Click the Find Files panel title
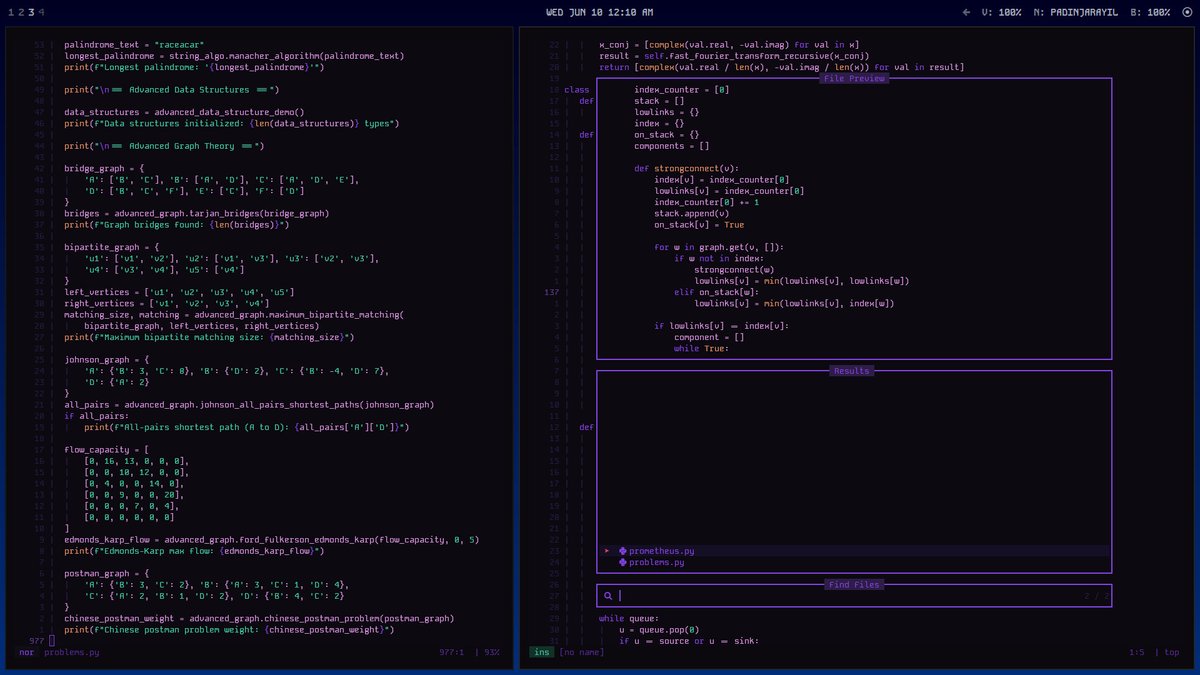Image resolution: width=1200 pixels, height=675 pixels. click(x=853, y=584)
